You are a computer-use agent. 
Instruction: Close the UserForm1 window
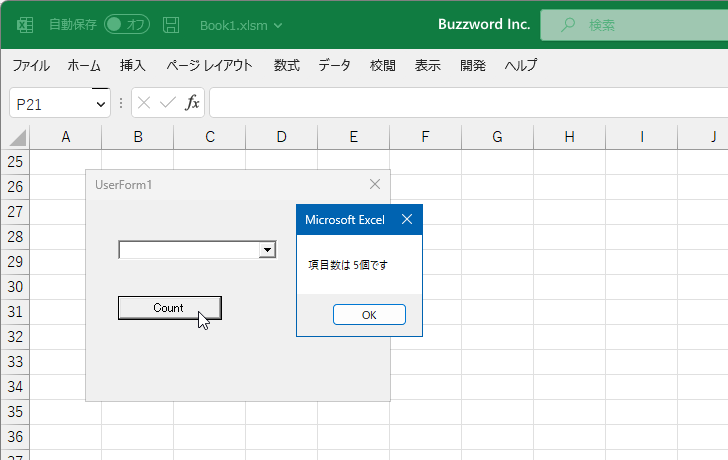click(375, 184)
